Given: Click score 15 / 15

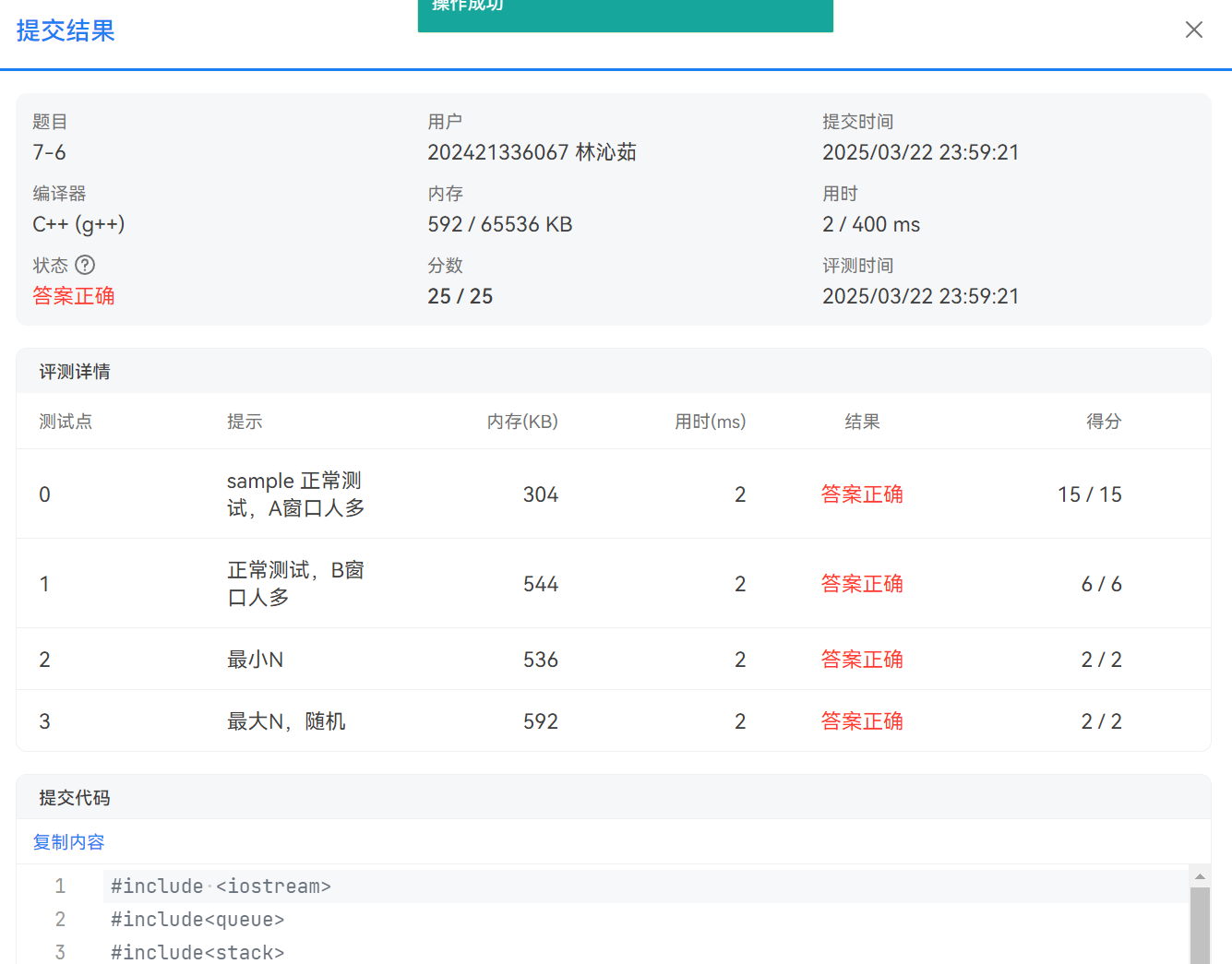Looking at the screenshot, I should [1089, 494].
